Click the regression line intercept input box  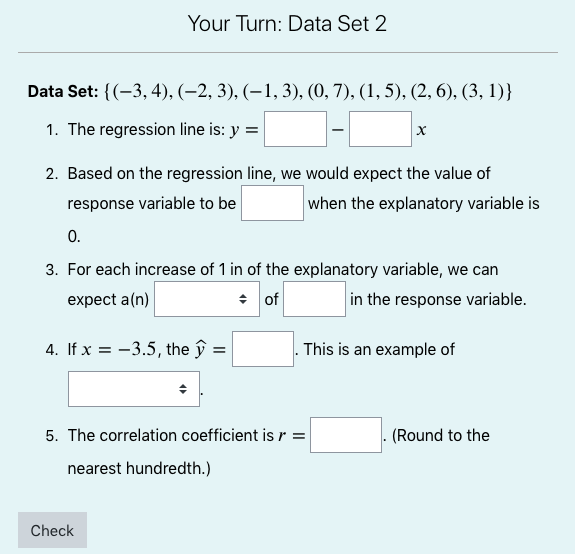tap(295, 129)
